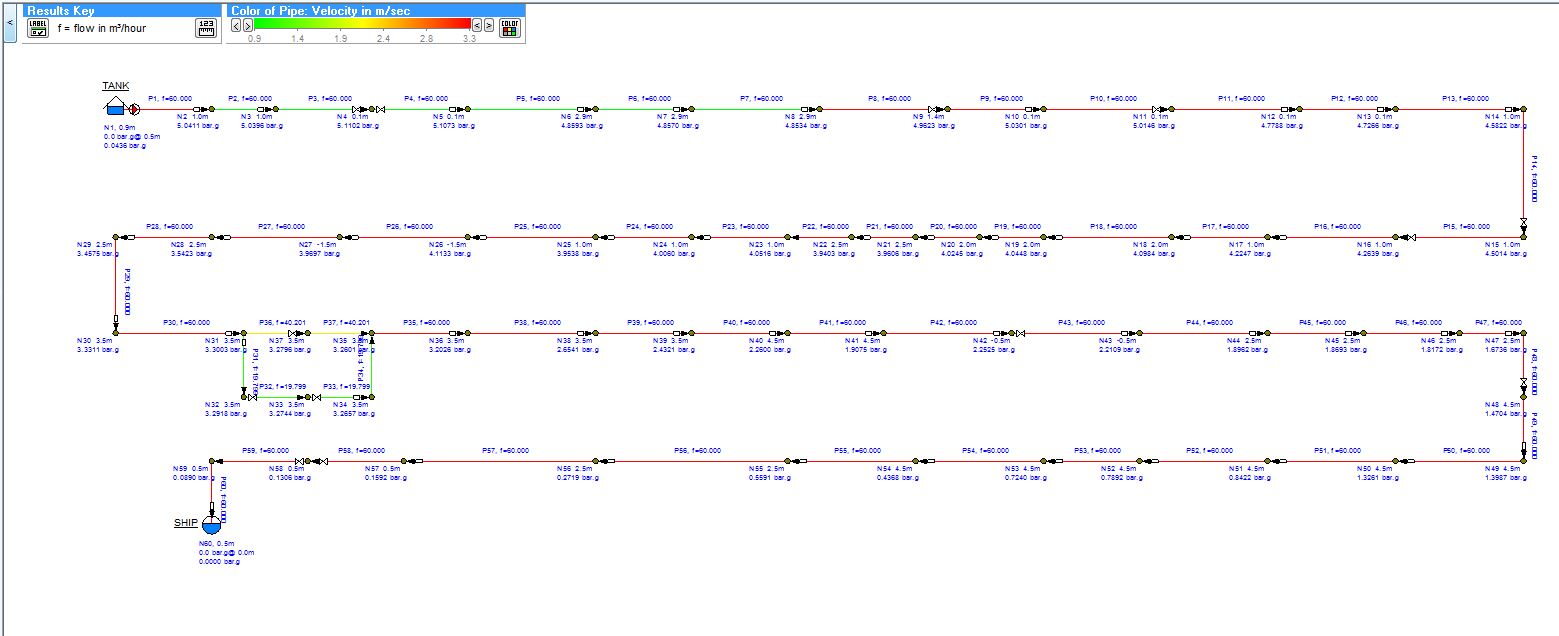Select the pipe label P1, f=60.000
This screenshot has width=1559, height=636.
[x=171, y=98]
